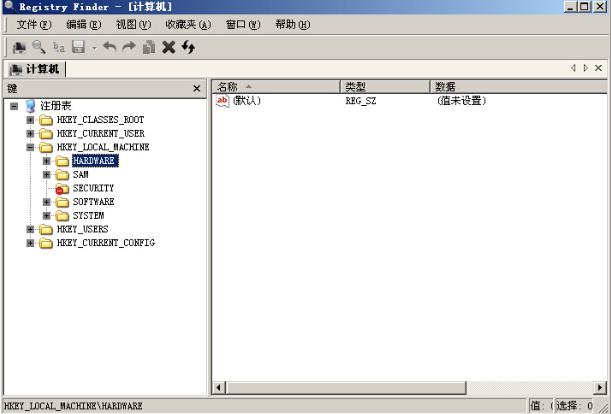Click the 注册表 computer icon

[x=30, y=106]
